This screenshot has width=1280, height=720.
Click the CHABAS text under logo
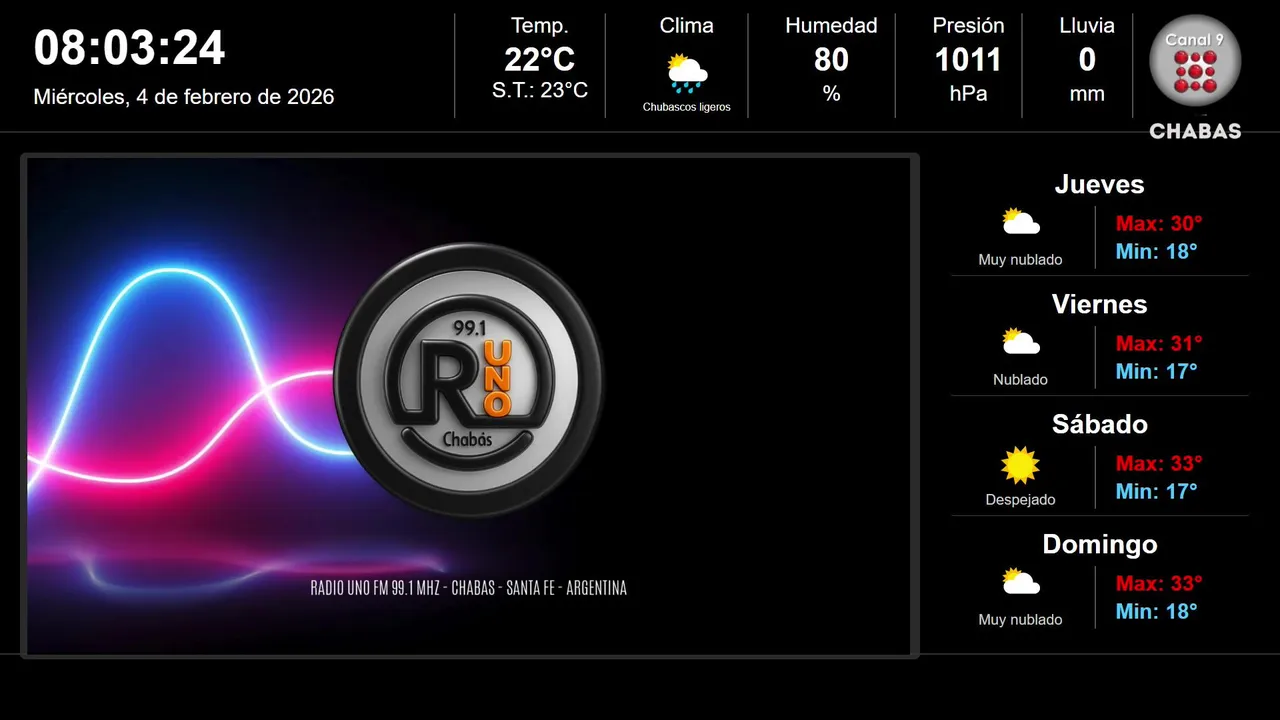click(x=1195, y=131)
